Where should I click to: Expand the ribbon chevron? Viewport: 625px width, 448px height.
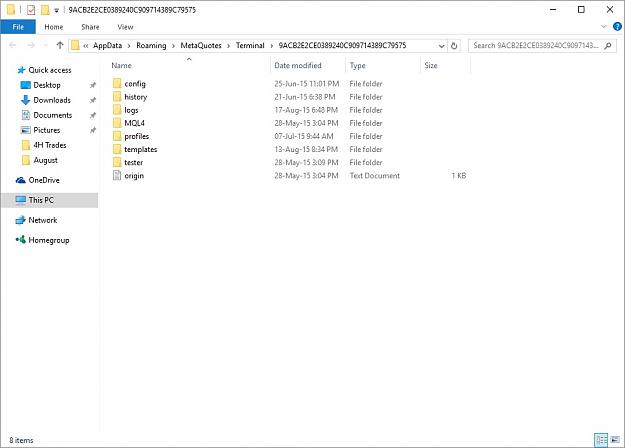point(603,27)
